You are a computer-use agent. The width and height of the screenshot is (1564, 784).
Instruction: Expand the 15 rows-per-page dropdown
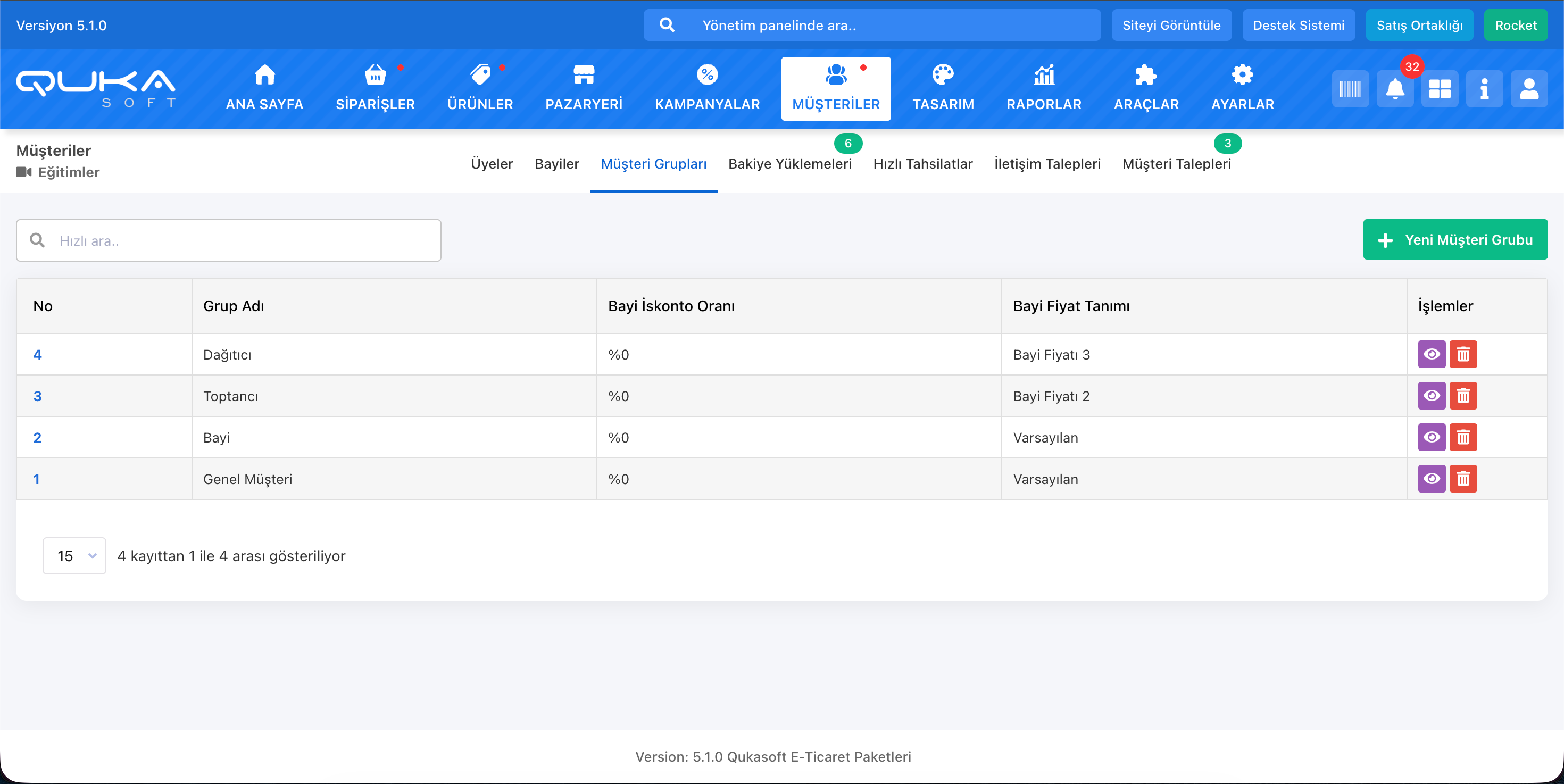74,556
